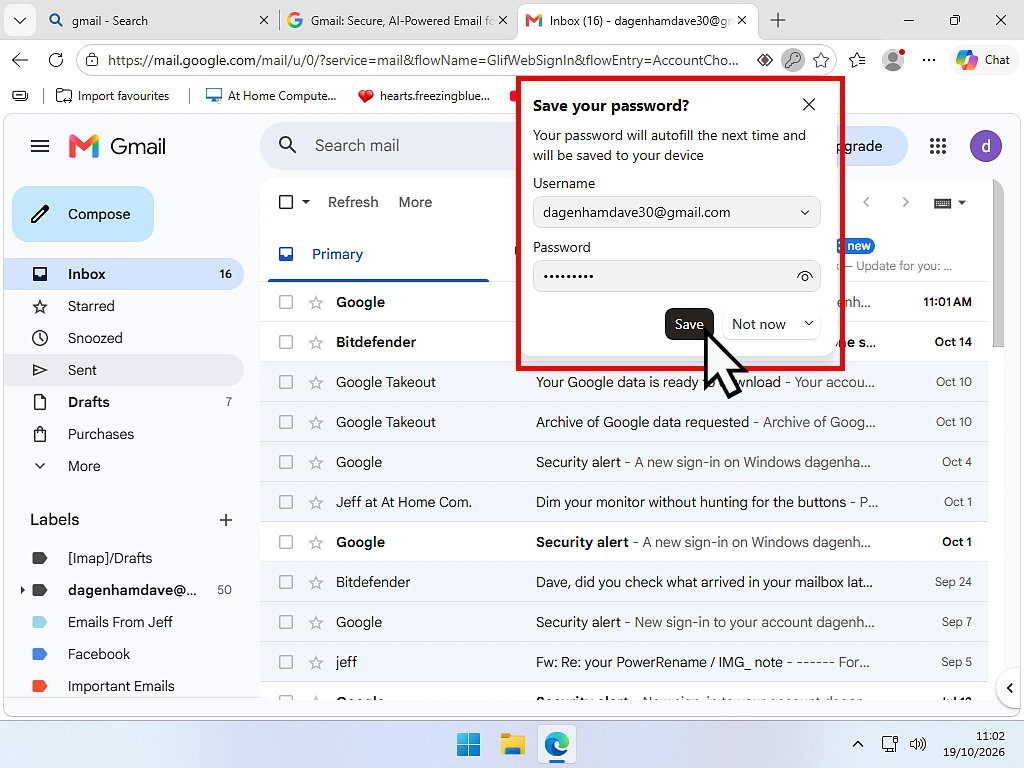Open the browser favourites list icon
This screenshot has width=1024, height=768.
pos(857,60)
